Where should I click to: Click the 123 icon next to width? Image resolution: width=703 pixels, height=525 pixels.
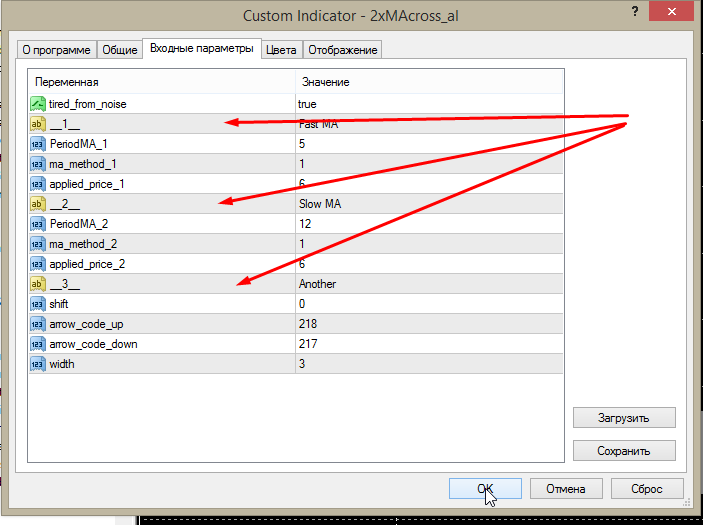pos(38,364)
